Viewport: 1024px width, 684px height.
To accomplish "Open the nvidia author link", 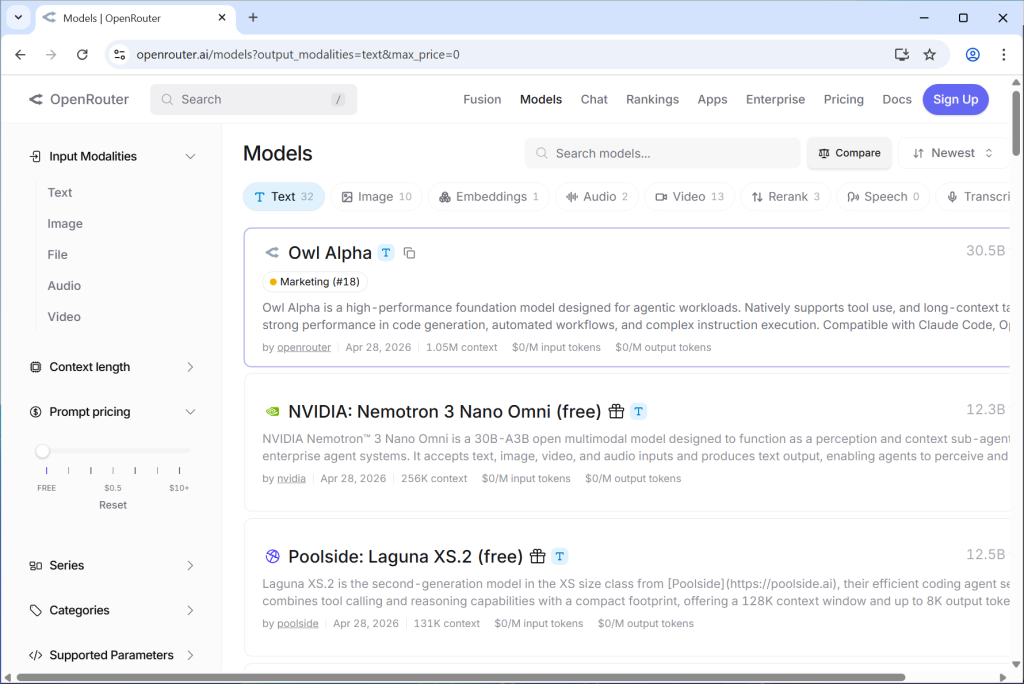I will [x=291, y=479].
